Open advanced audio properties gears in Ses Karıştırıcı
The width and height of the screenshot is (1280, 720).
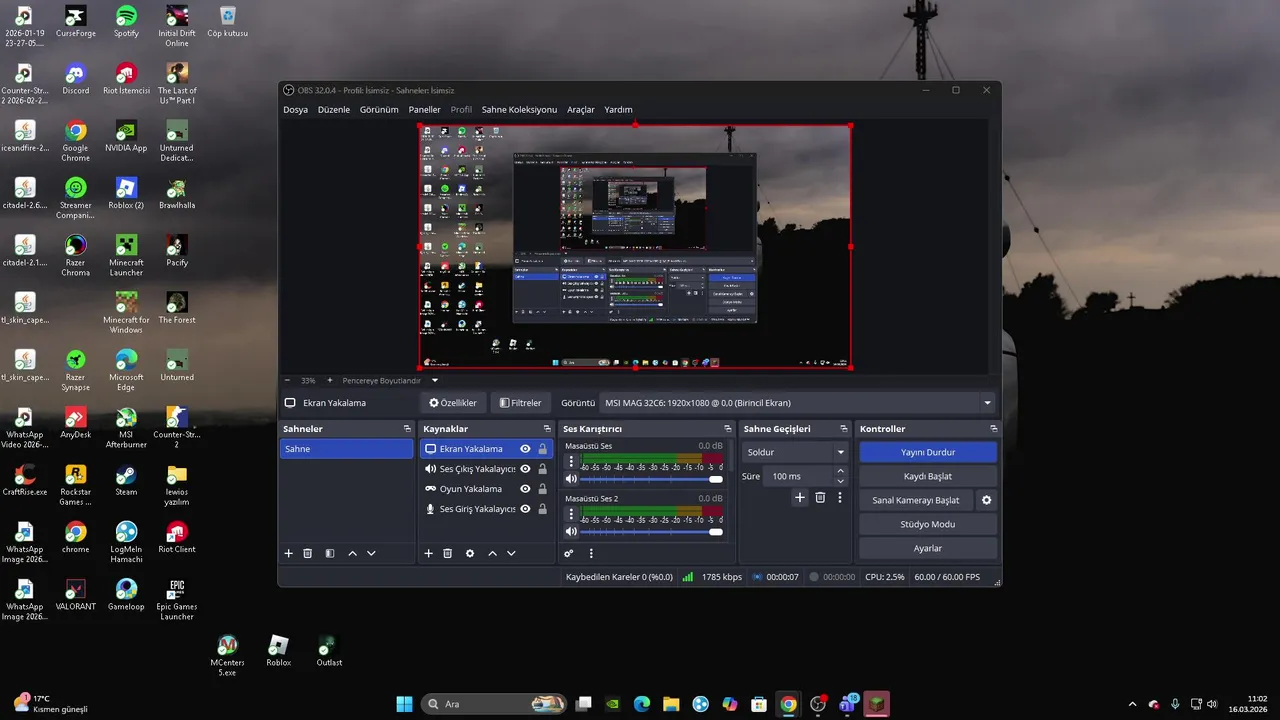point(569,553)
